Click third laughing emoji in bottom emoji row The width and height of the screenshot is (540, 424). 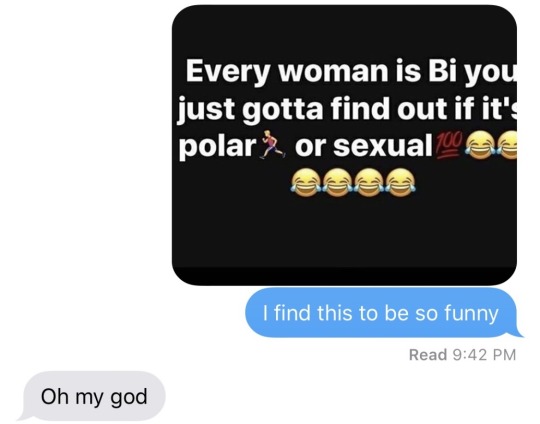click(x=369, y=182)
